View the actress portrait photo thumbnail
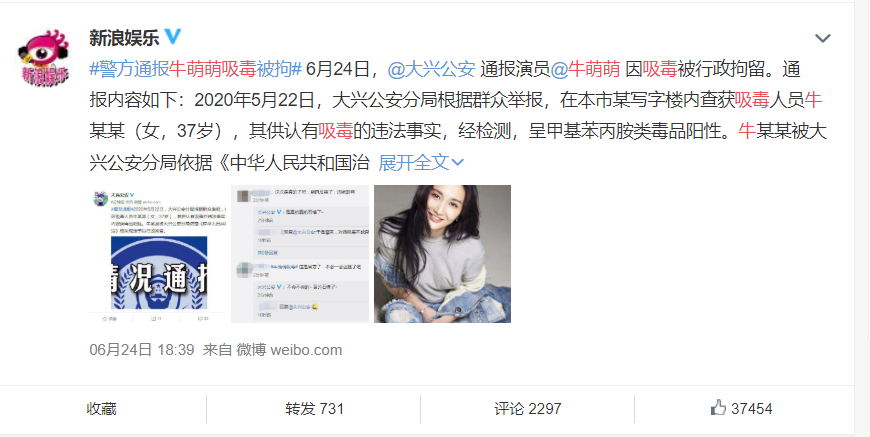 pyautogui.click(x=442, y=254)
